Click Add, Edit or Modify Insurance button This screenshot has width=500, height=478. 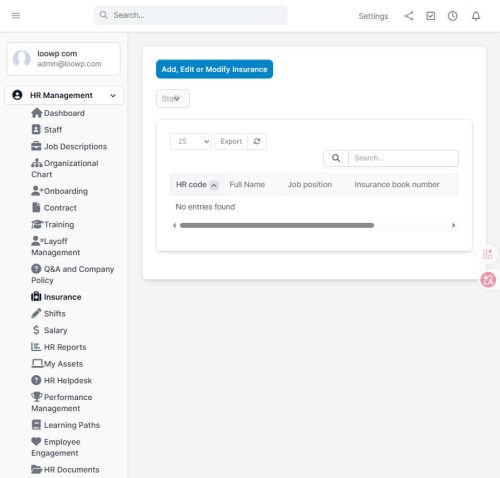pyautogui.click(x=214, y=69)
